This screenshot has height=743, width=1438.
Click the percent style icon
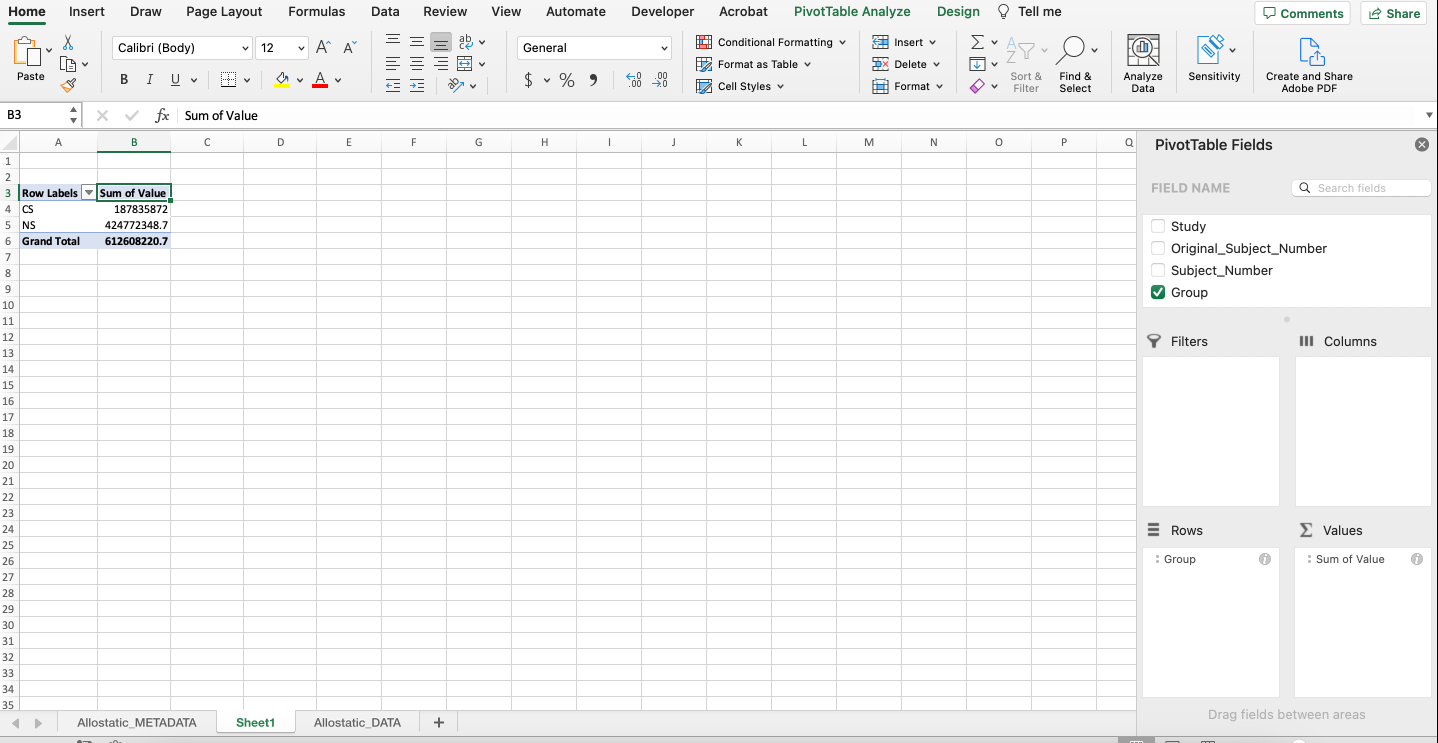(567, 80)
